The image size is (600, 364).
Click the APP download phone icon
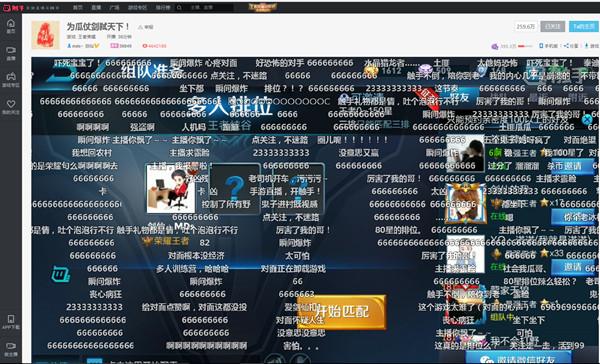(x=11, y=319)
